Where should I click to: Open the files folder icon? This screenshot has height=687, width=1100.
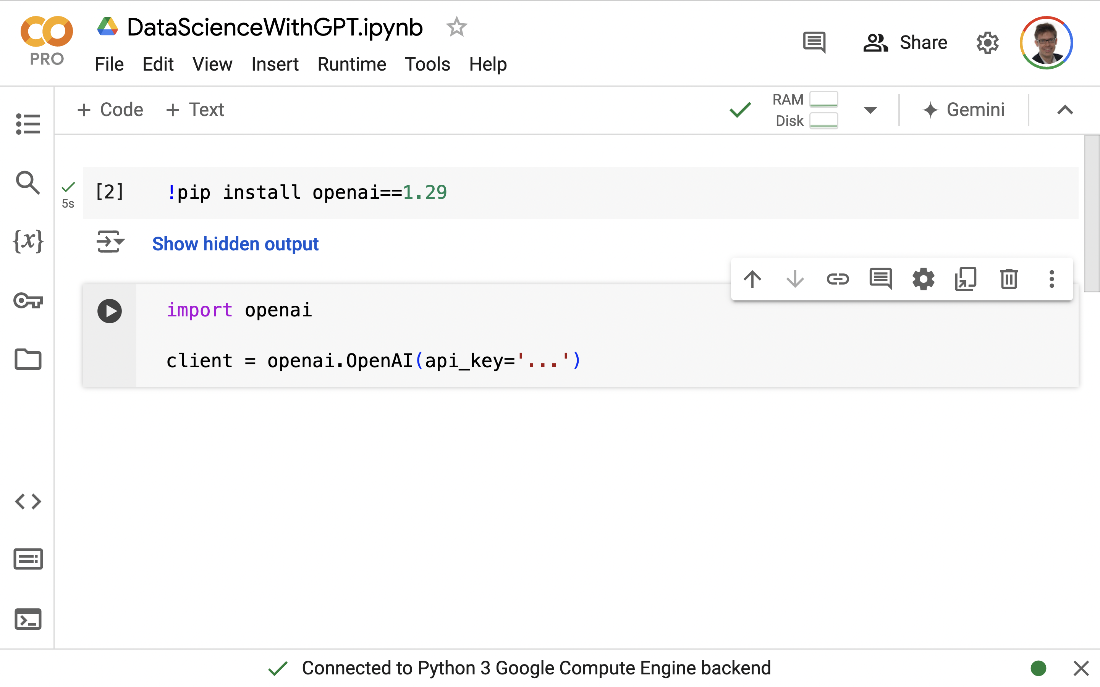(x=28, y=359)
